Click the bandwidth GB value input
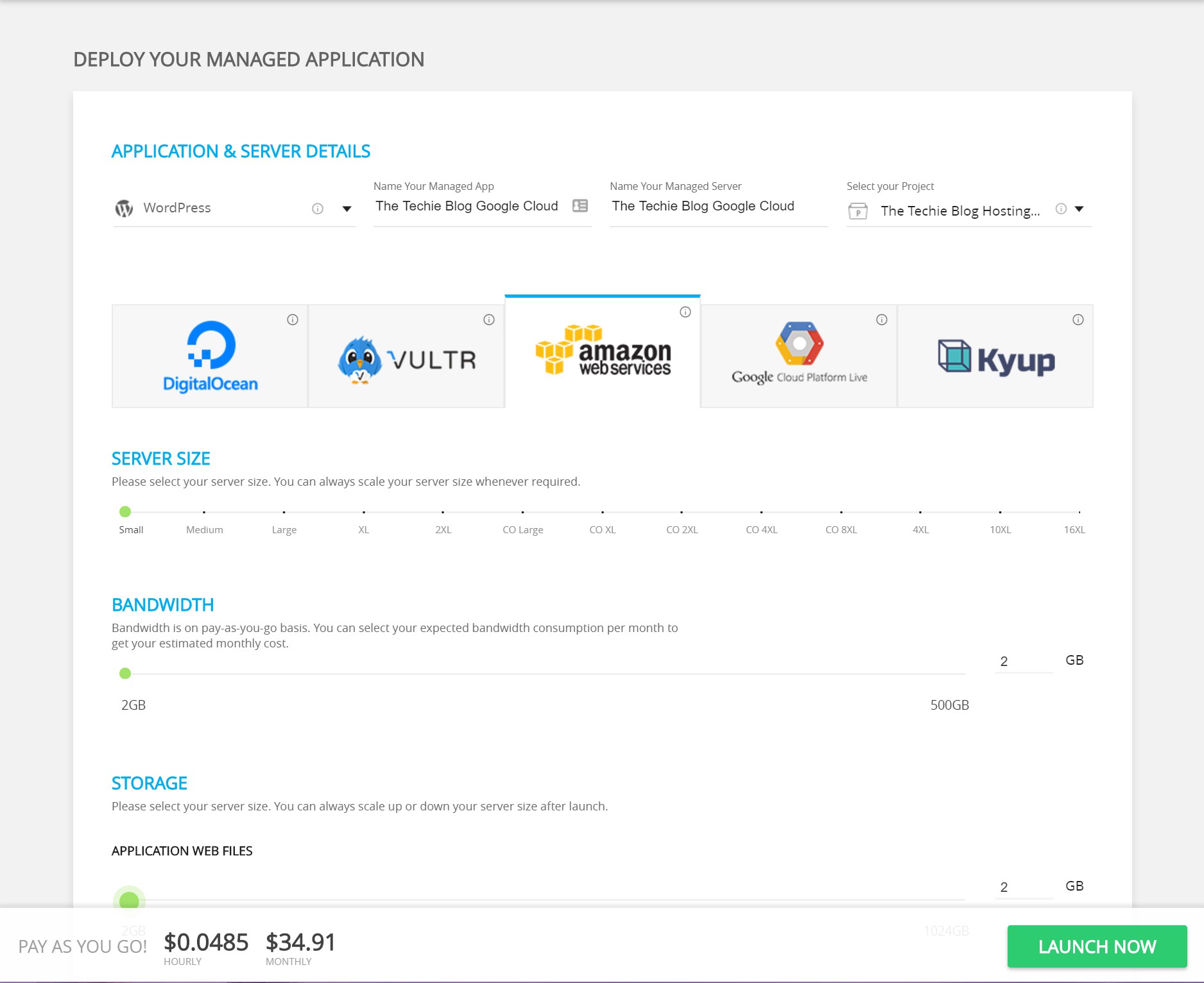1204x983 pixels. (1024, 661)
